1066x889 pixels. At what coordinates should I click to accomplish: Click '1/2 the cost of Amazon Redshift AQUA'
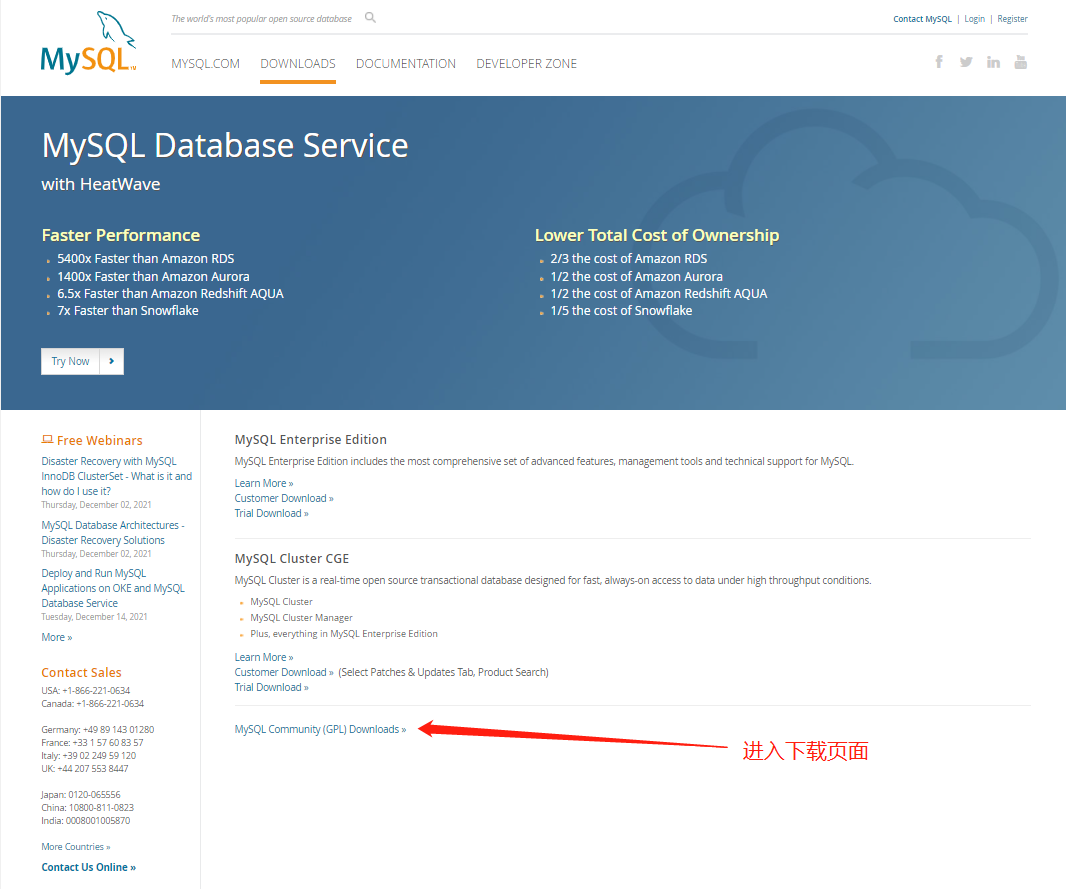tap(659, 294)
